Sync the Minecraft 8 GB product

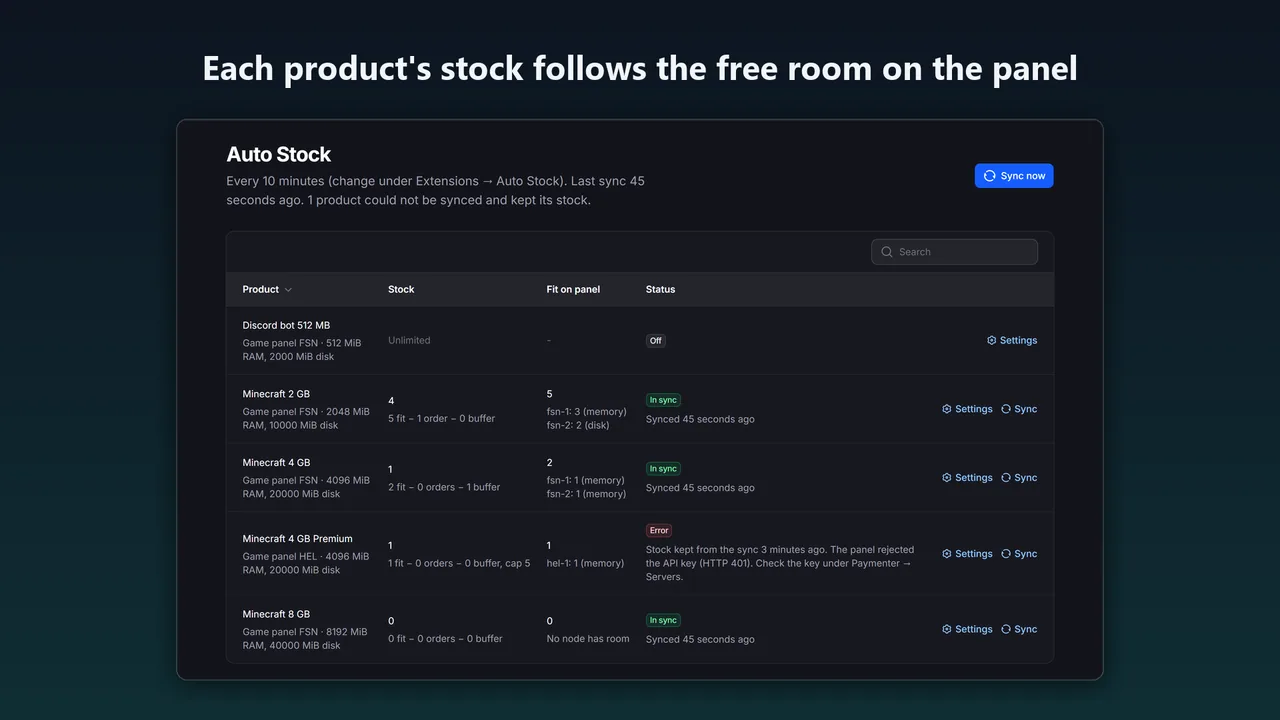[1019, 630]
